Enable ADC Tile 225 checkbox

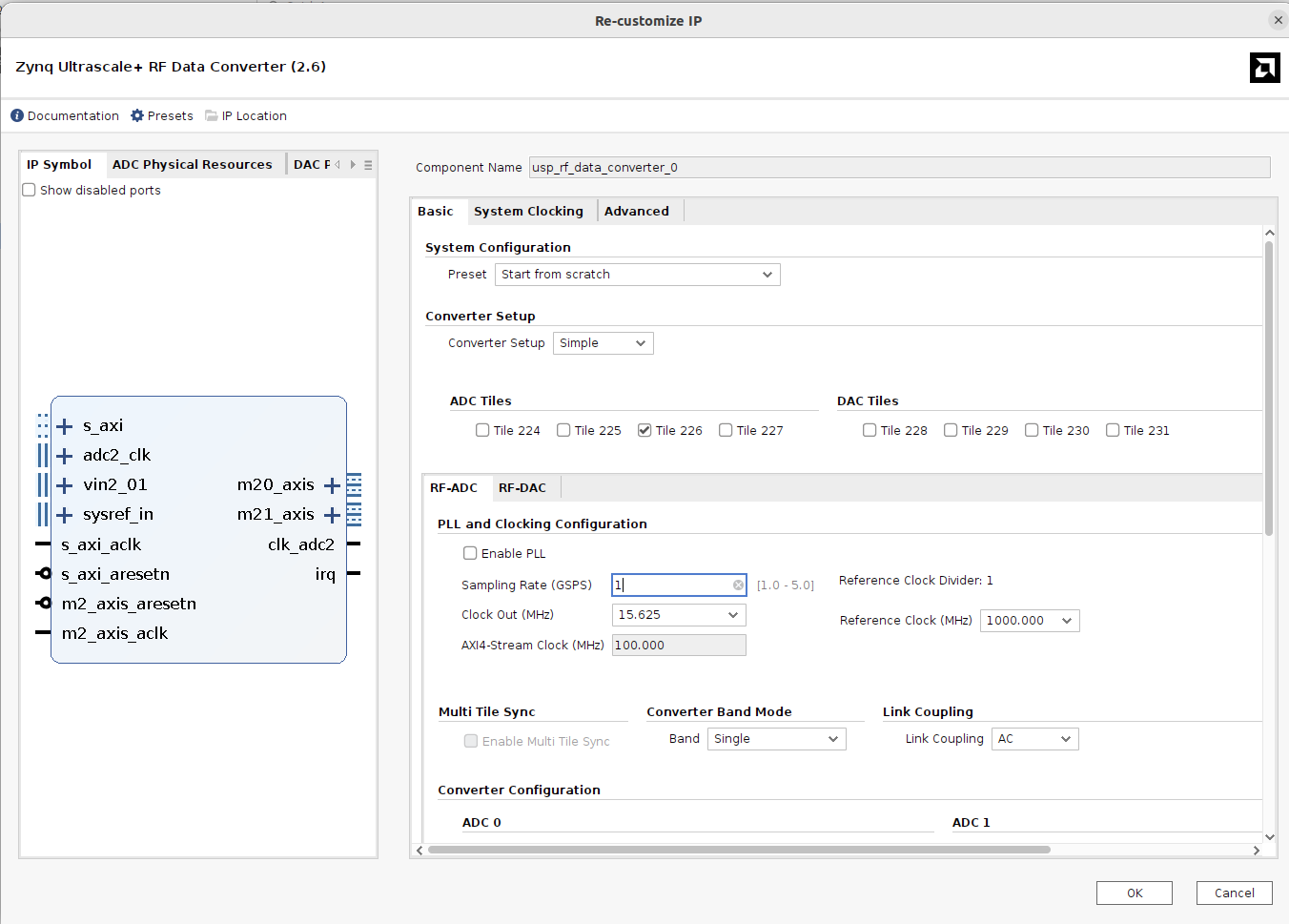pyautogui.click(x=563, y=430)
